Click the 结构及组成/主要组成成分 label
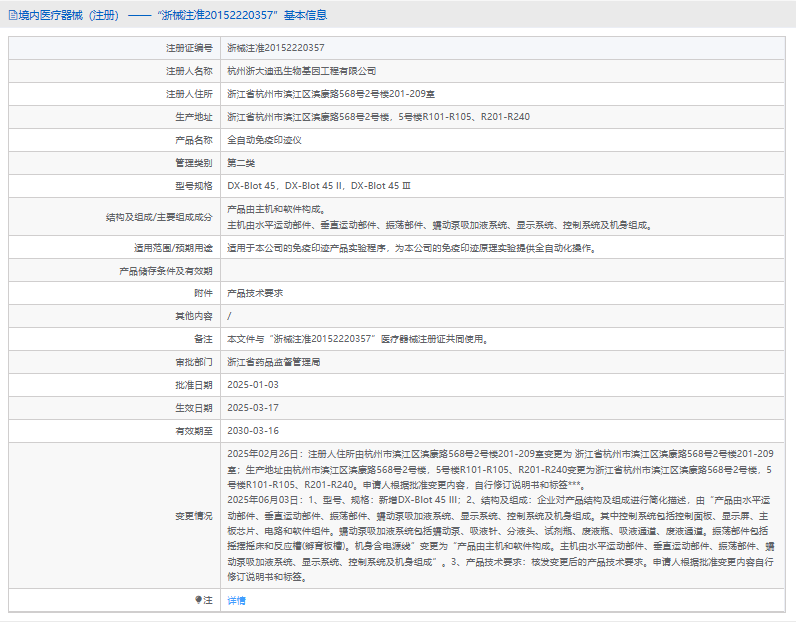796x622 pixels. point(159,217)
